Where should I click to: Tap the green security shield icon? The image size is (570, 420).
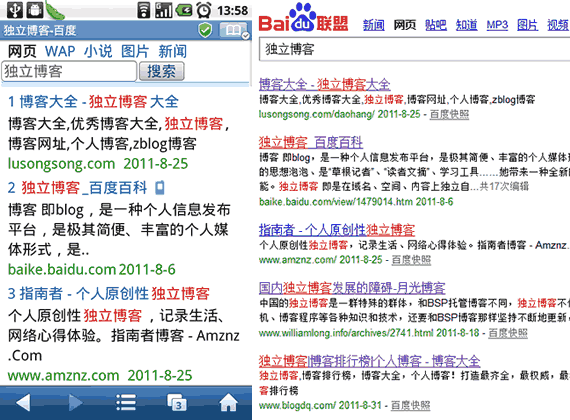205,30
